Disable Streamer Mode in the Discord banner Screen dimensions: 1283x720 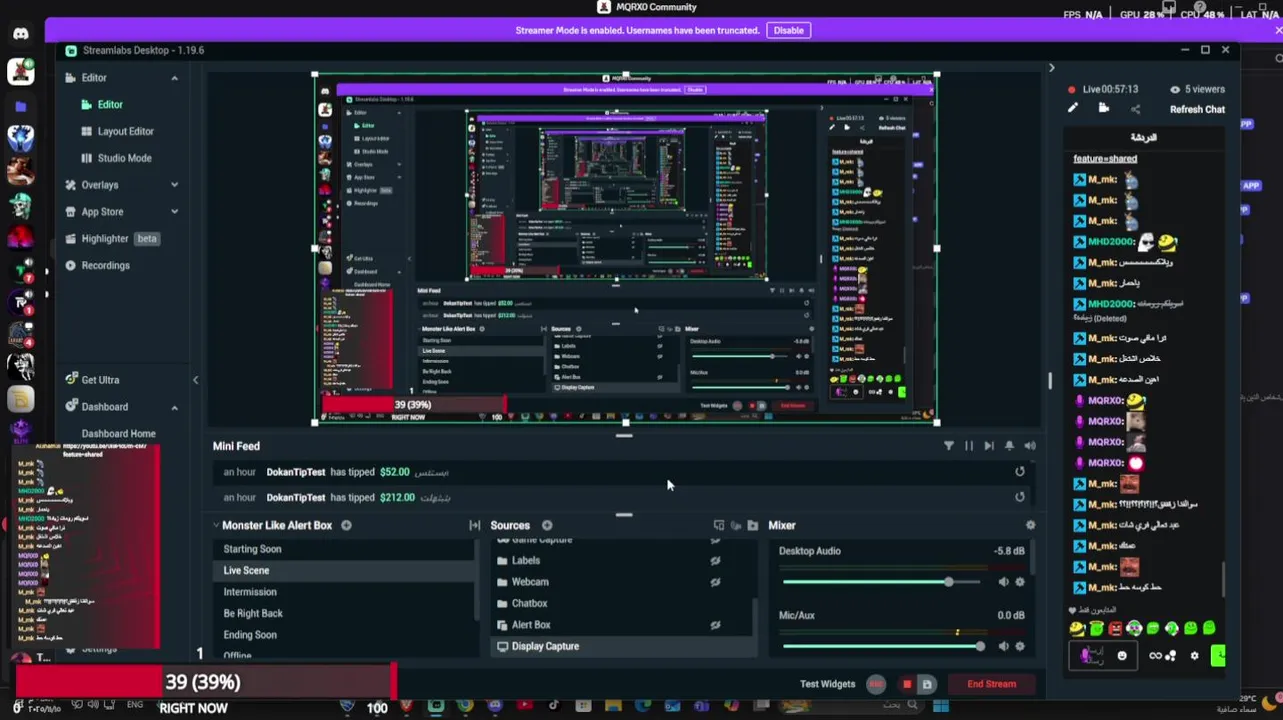(x=788, y=30)
